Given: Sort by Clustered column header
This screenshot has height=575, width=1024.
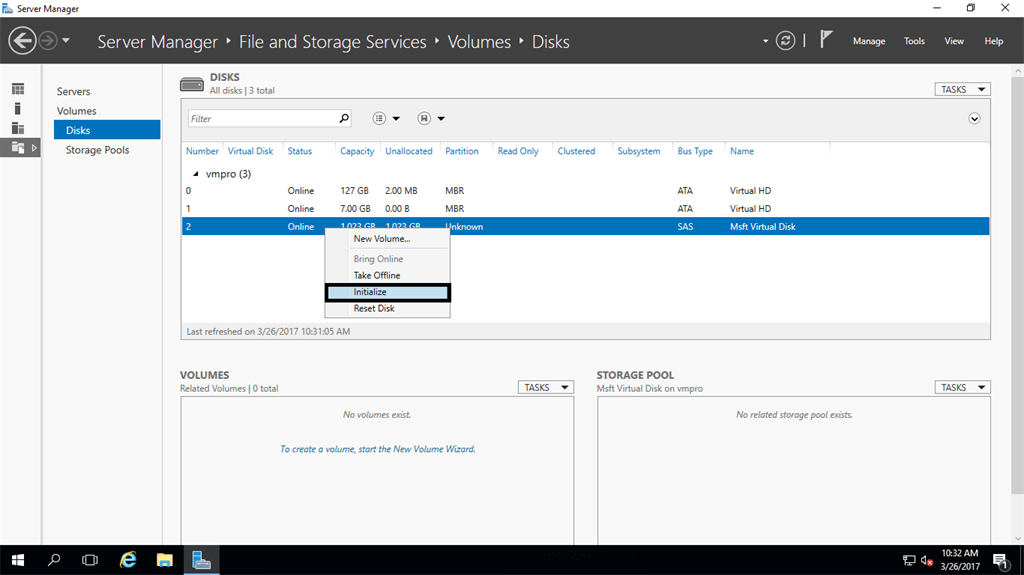Looking at the screenshot, I should [576, 151].
